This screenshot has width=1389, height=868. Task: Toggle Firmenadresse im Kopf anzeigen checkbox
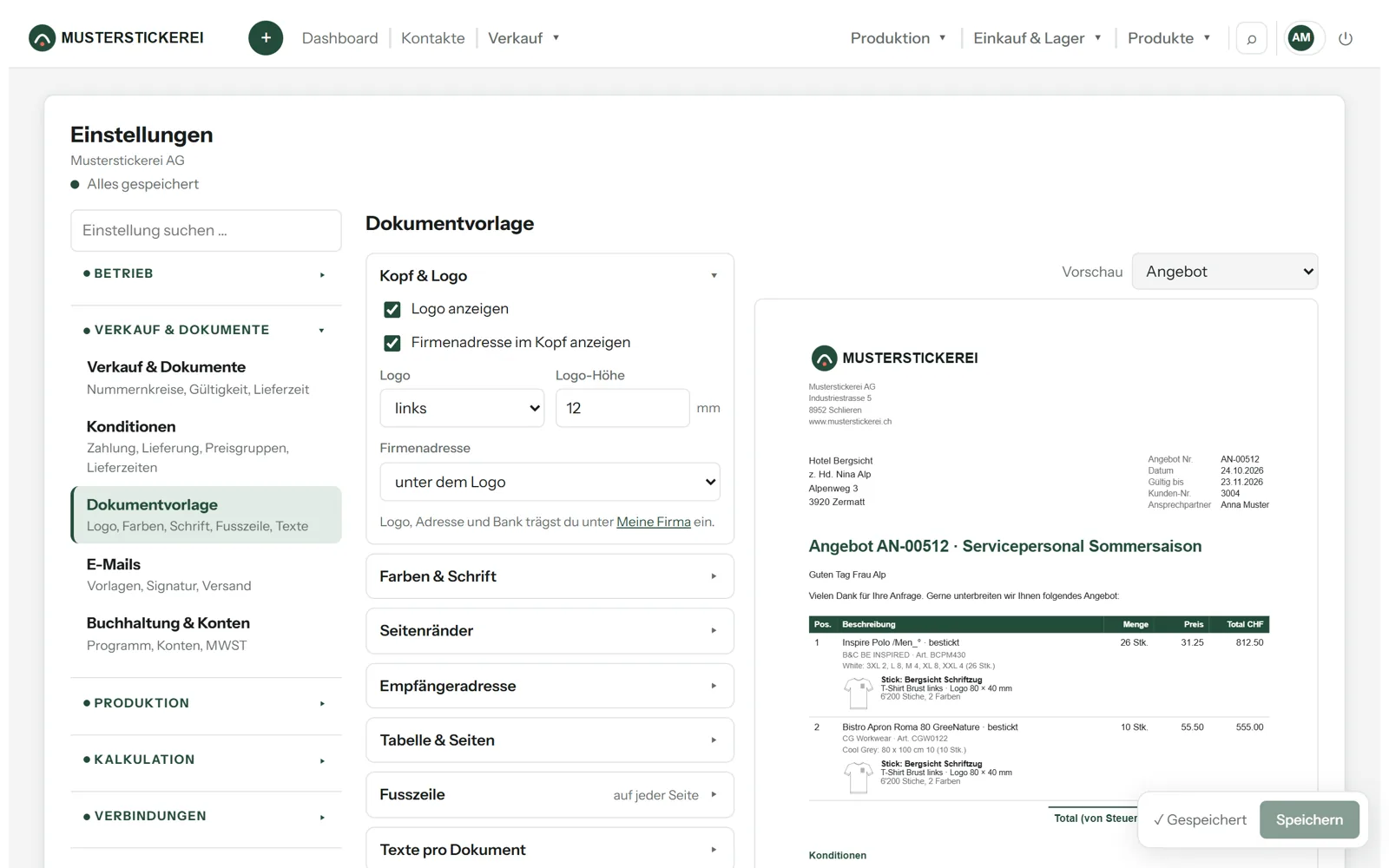click(392, 343)
